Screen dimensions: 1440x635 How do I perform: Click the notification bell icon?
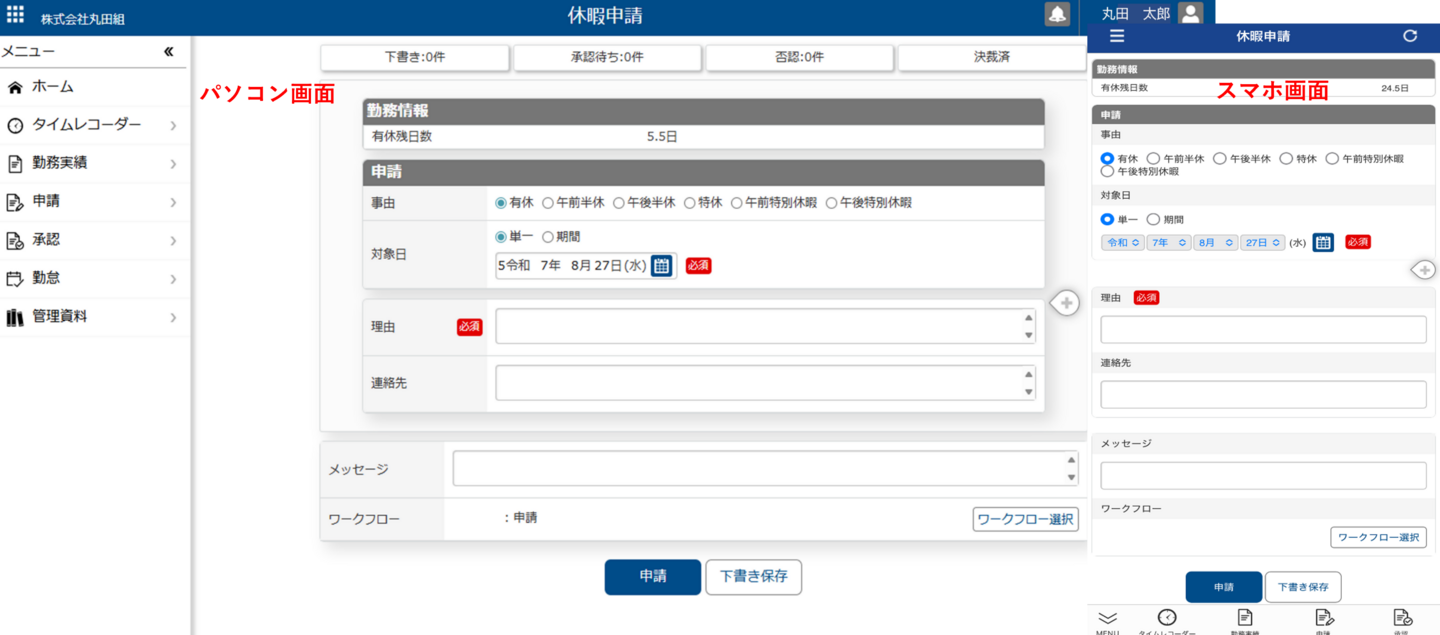click(1057, 14)
